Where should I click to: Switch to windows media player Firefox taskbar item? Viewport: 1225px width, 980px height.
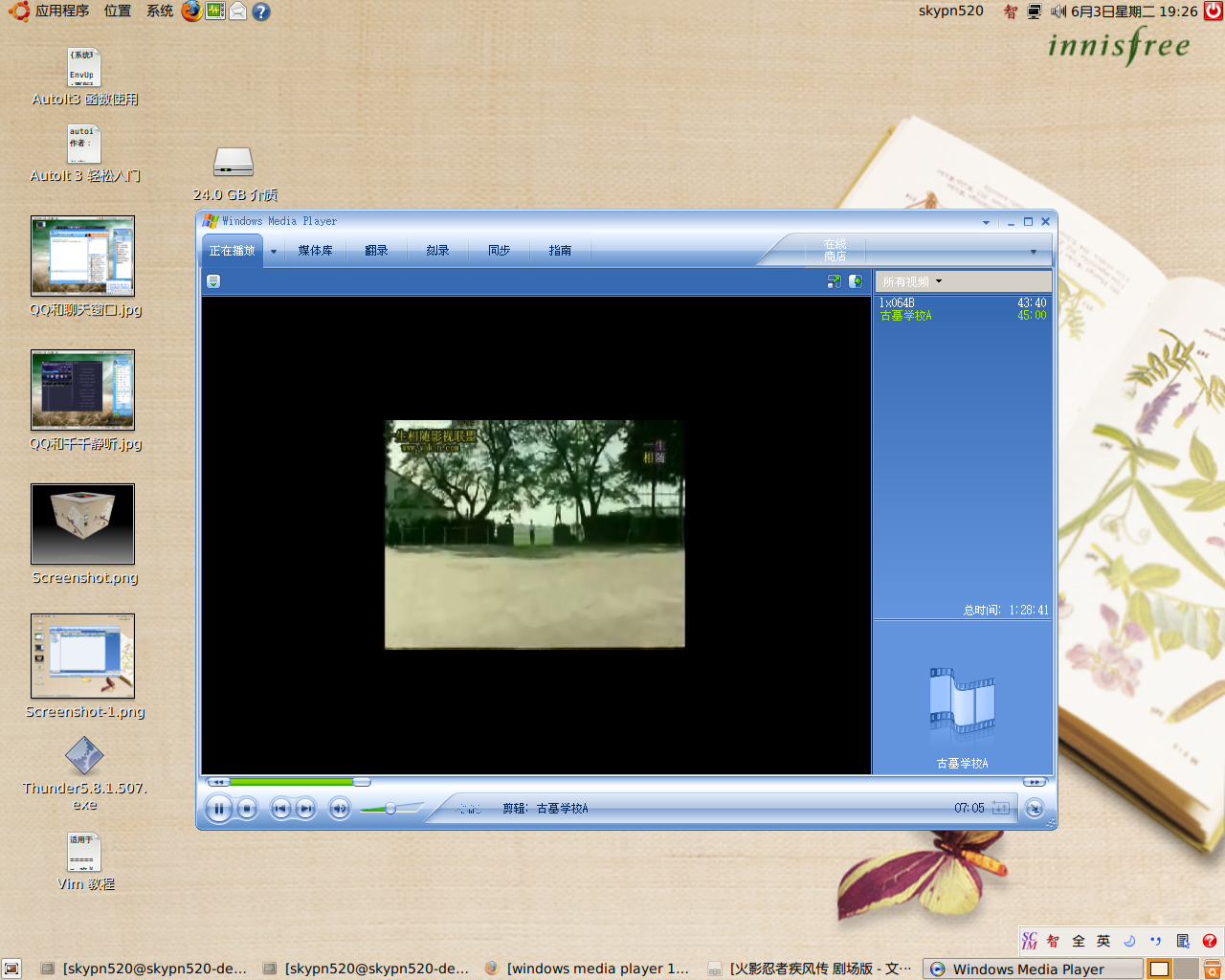coord(587,969)
